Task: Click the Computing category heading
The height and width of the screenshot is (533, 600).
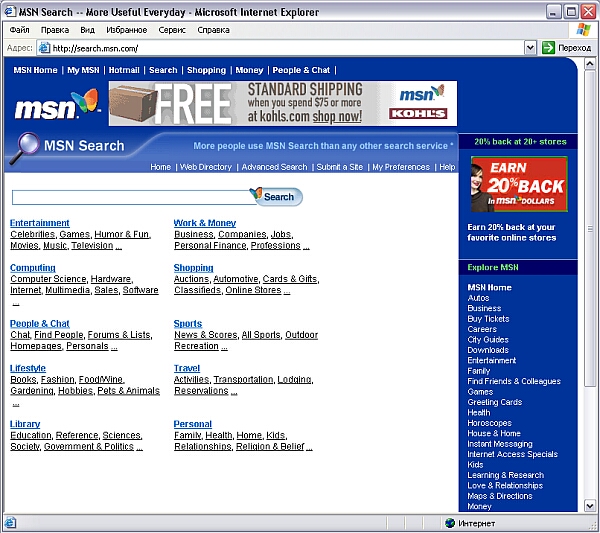Action: (32, 268)
